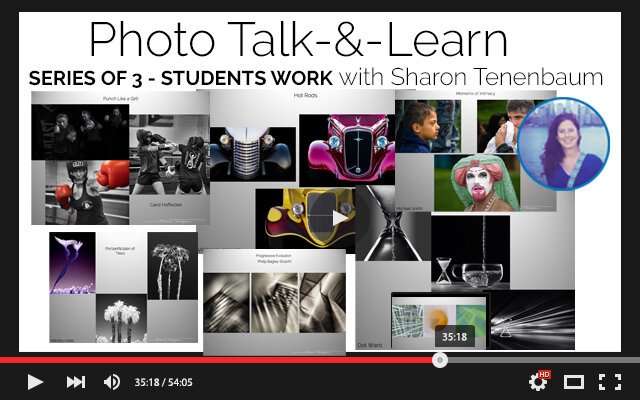Click the hourglass and glass cup photo

(470, 252)
